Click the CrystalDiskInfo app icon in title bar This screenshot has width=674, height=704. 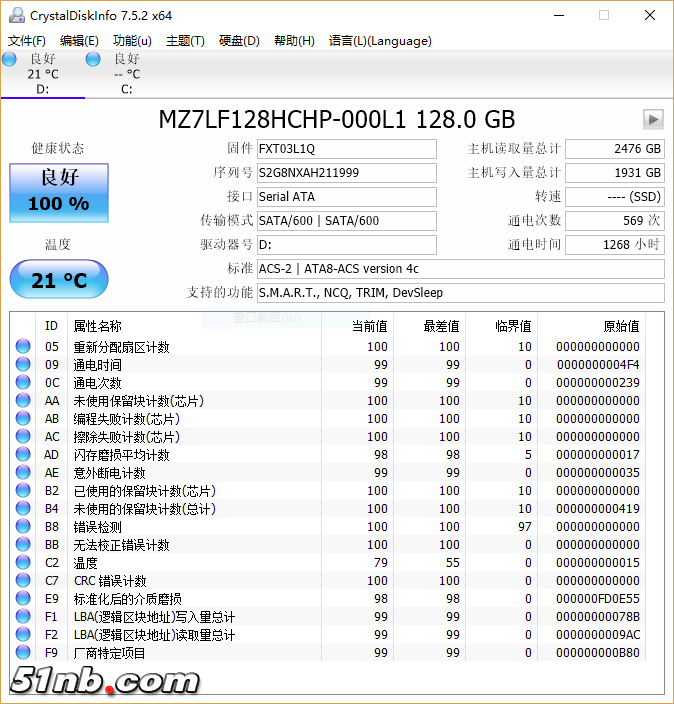point(16,15)
